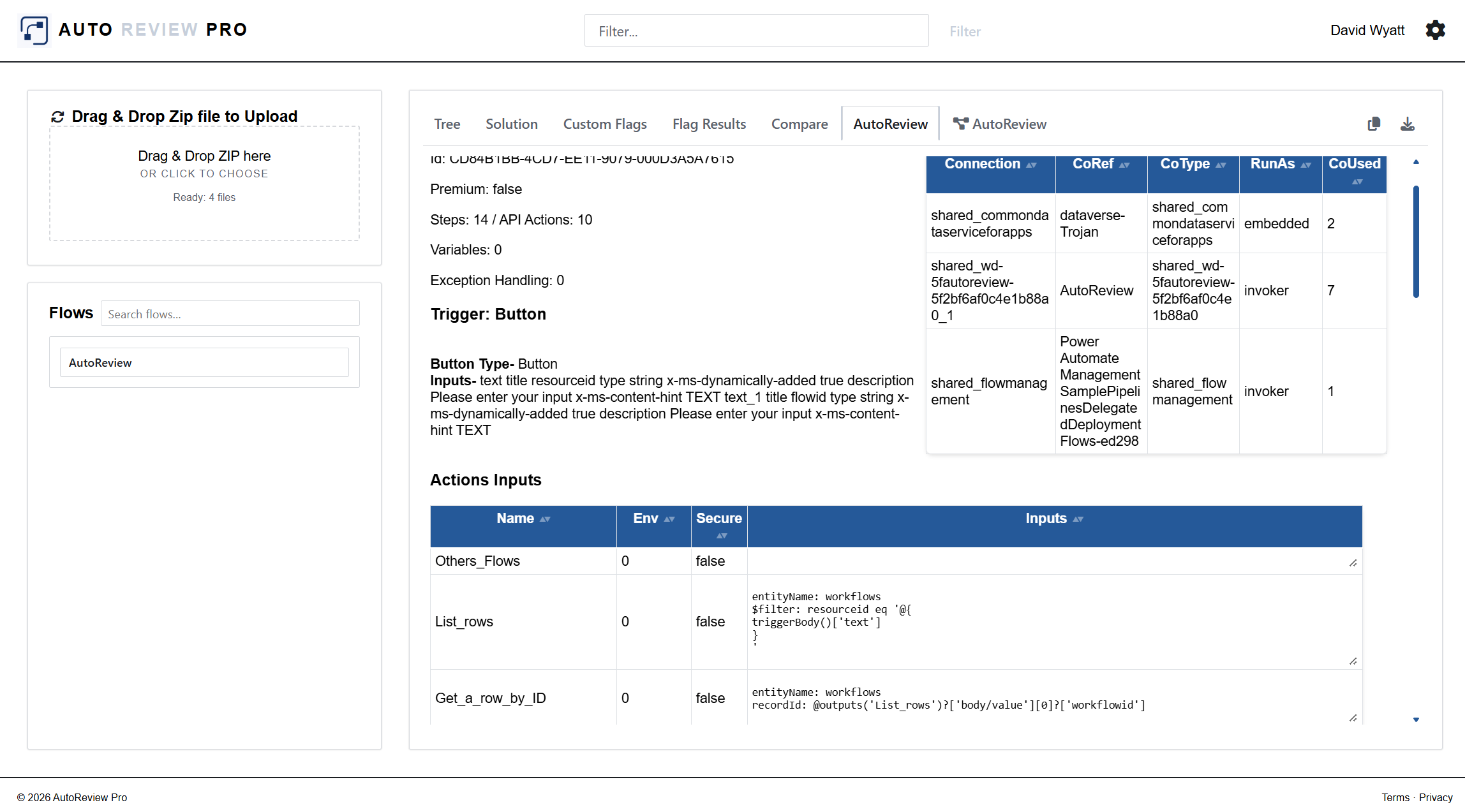Sort Actions Inputs by Env
Screen dimensions: 1465x812
tap(669, 519)
